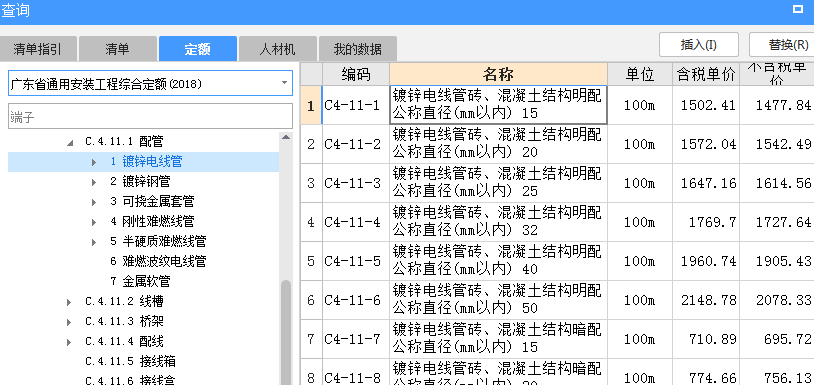Image resolution: width=814 pixels, height=385 pixels.
Task: Open the 清单 tab
Action: (x=117, y=49)
